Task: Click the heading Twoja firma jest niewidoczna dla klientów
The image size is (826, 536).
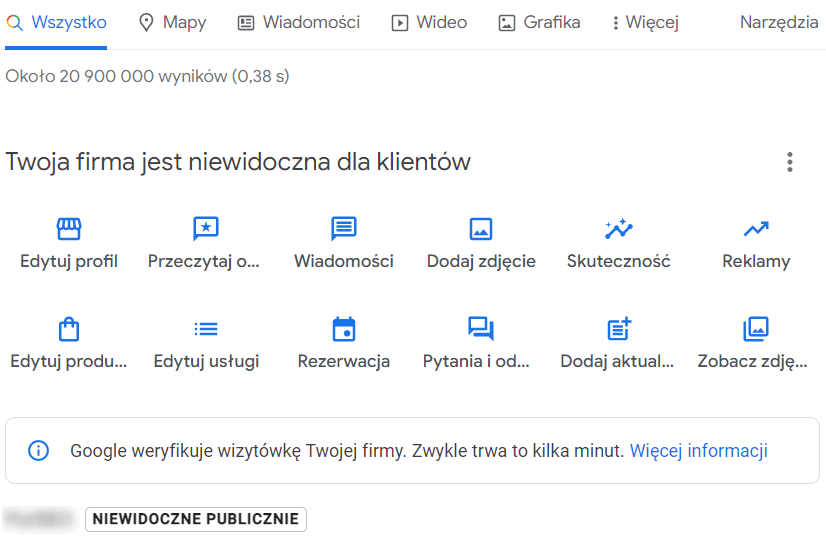Action: [x=238, y=162]
